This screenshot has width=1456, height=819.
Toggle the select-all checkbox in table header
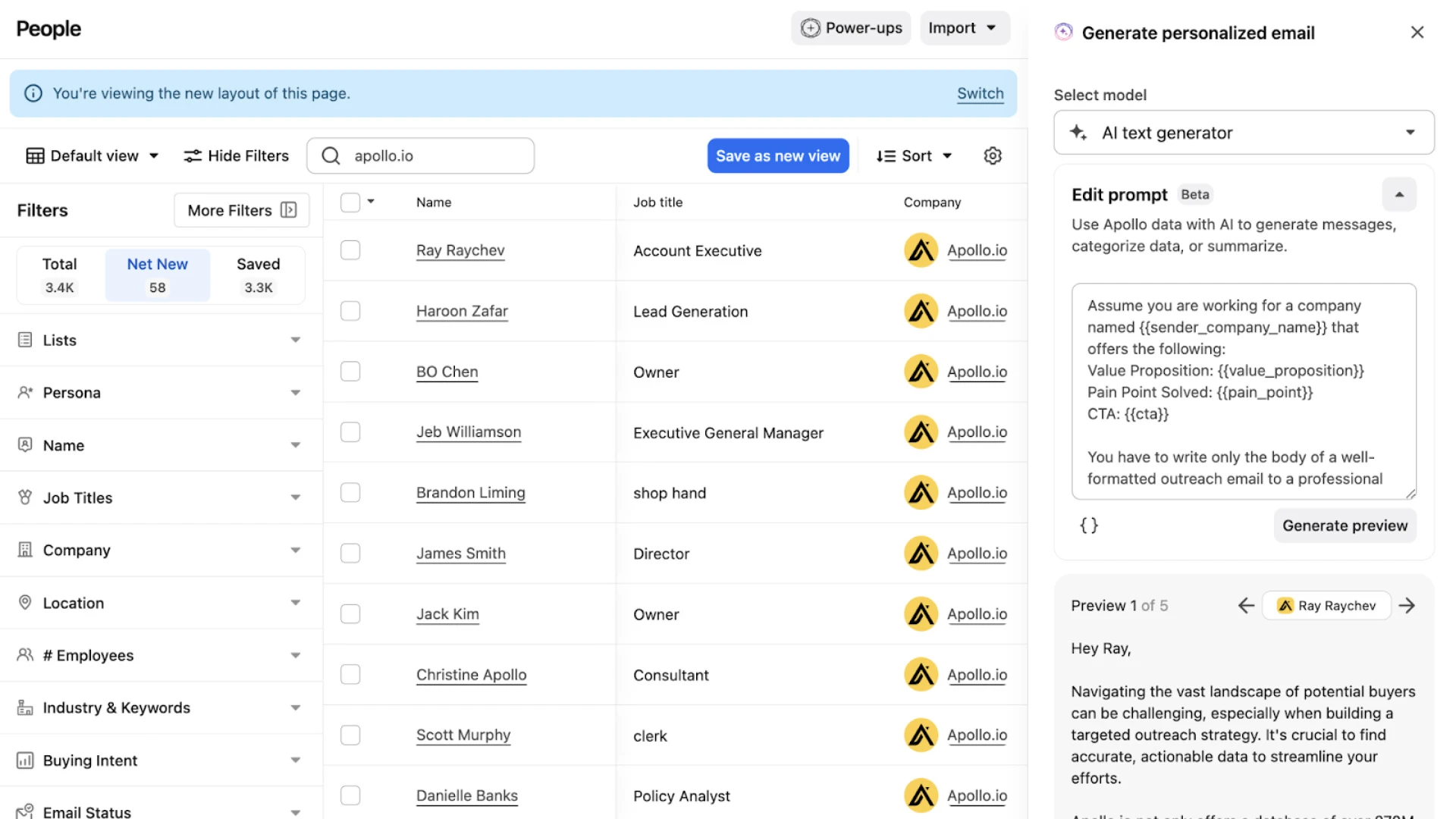[x=350, y=202]
